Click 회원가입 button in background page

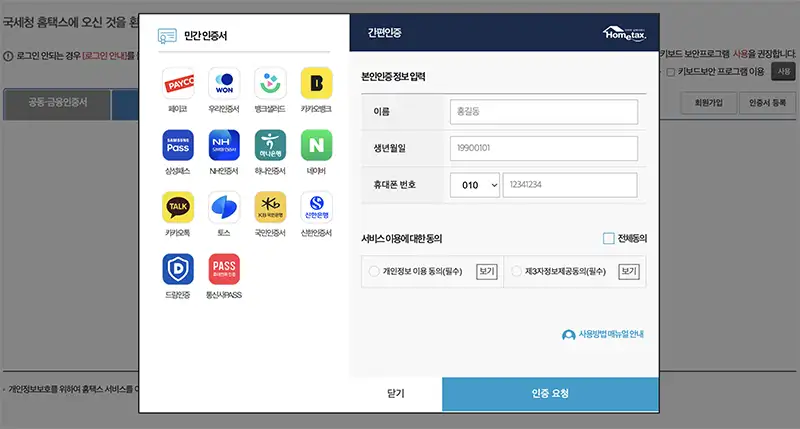(709, 103)
